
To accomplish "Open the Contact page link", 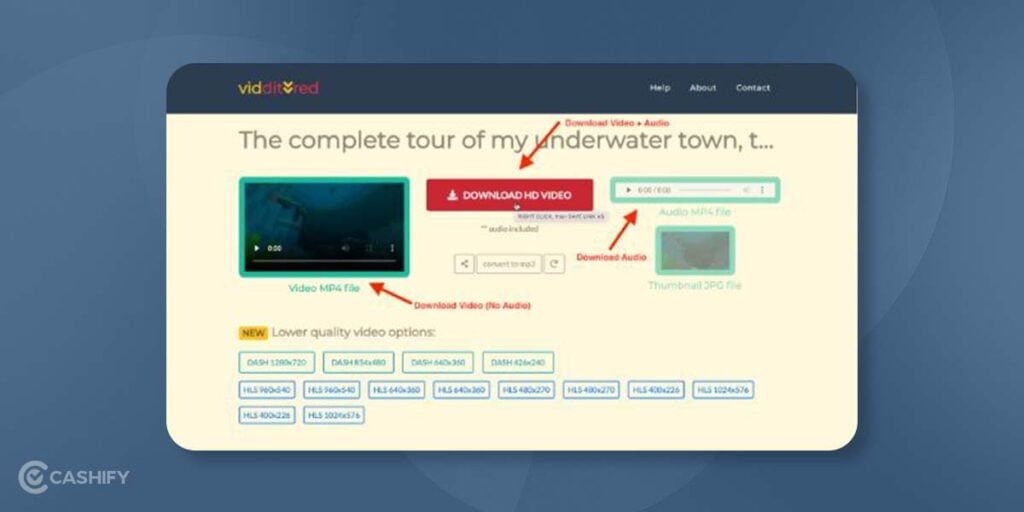I will pyautogui.click(x=753, y=88).
